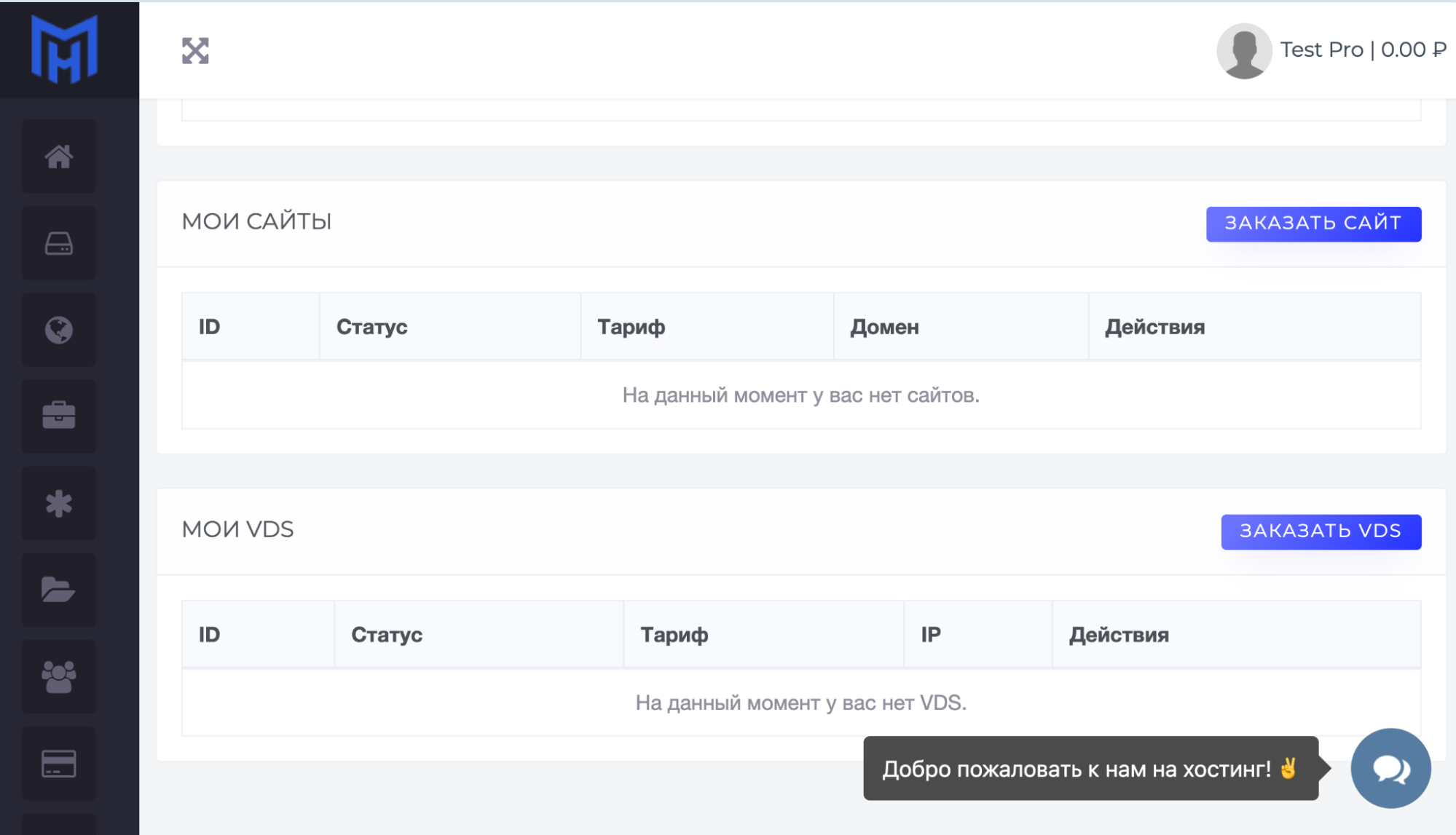Image resolution: width=1456 pixels, height=835 pixels.
Task: Open the server drive icon in the sidebar
Action: (59, 244)
